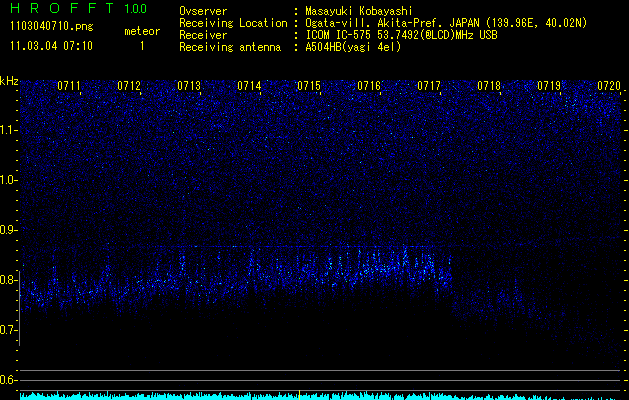
Task: Click the 0713 time marker
Action: (x=189, y=86)
